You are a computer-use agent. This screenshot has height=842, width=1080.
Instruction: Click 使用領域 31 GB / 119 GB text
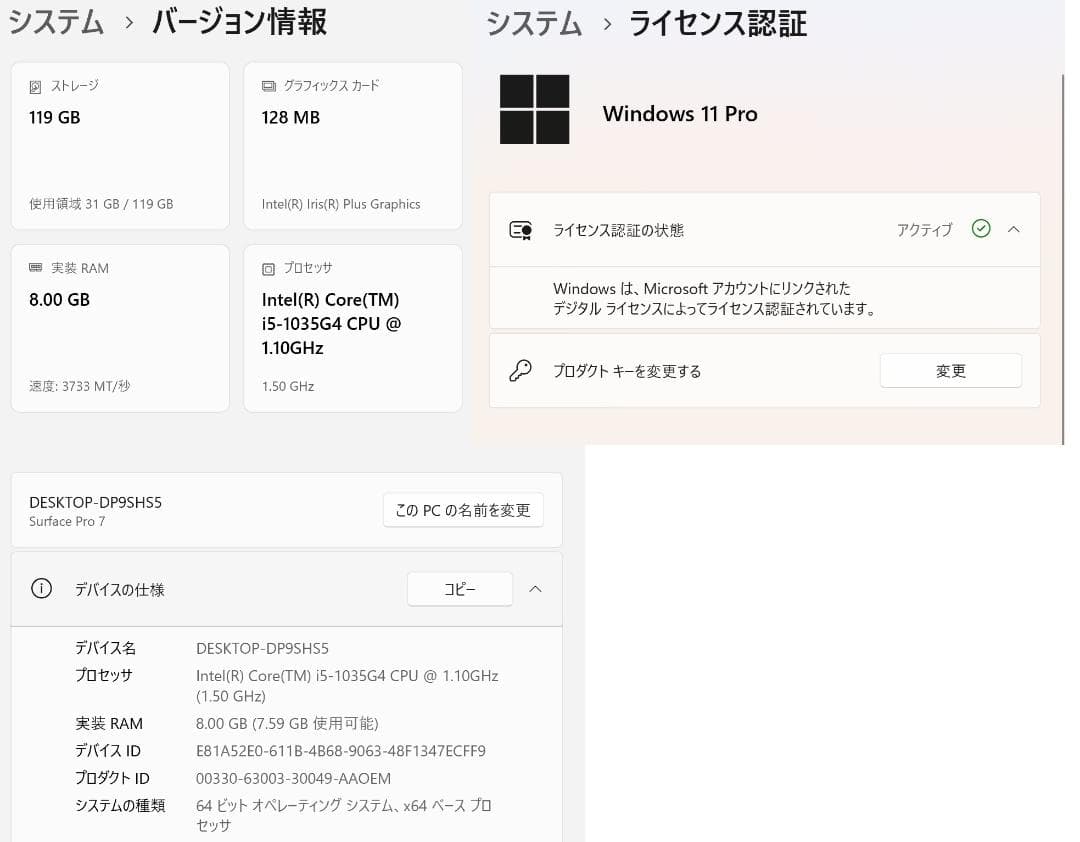101,204
